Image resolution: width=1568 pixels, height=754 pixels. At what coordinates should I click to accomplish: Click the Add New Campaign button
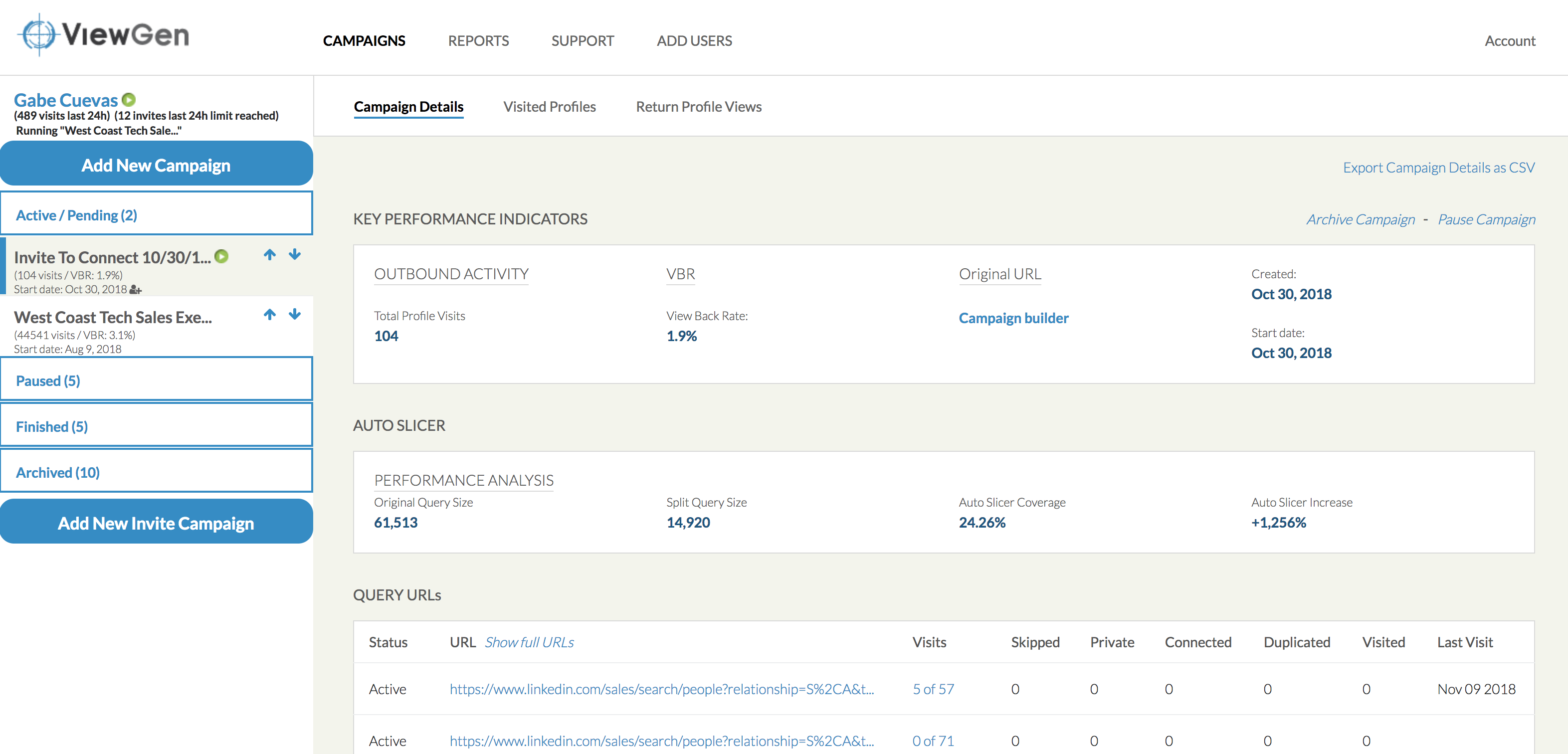coord(156,164)
